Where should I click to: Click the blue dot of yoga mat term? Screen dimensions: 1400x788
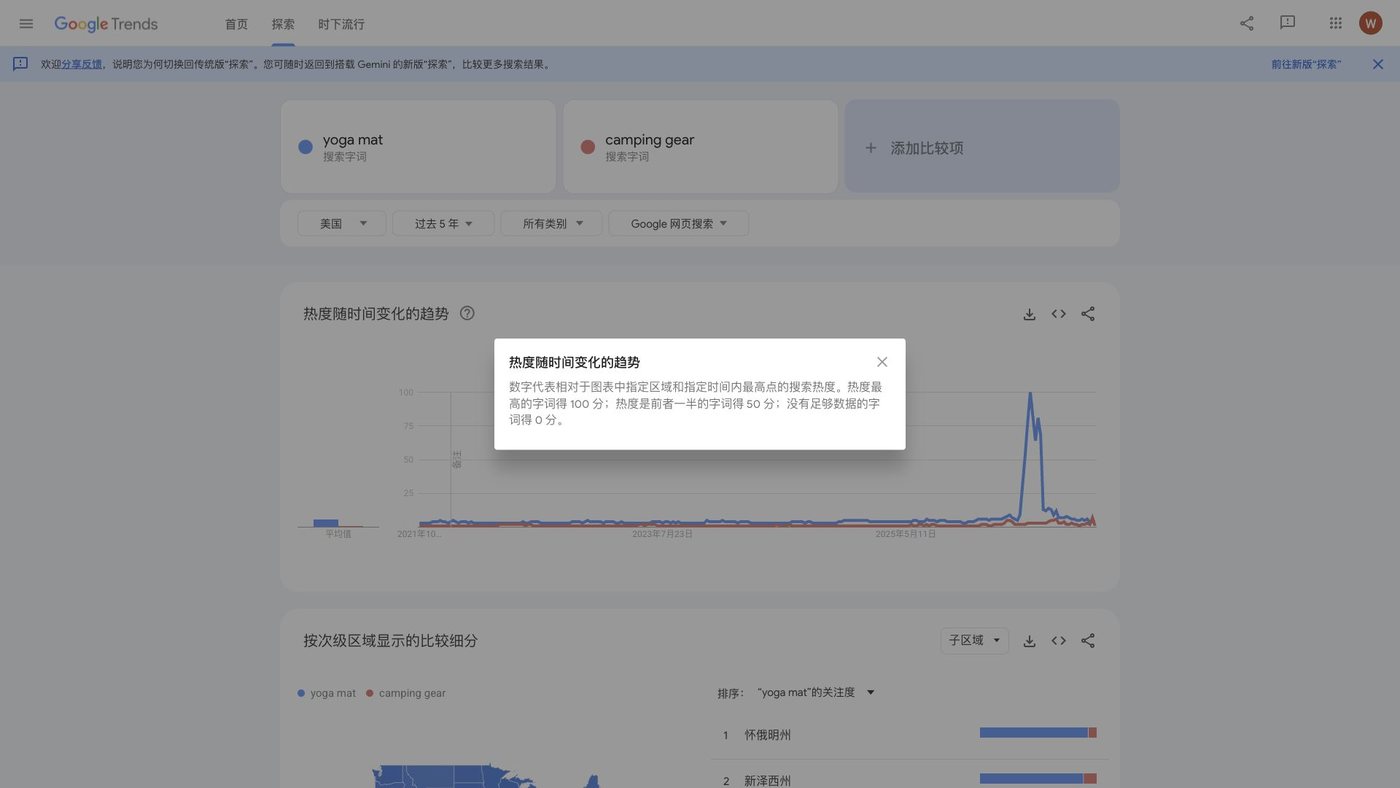coord(306,147)
